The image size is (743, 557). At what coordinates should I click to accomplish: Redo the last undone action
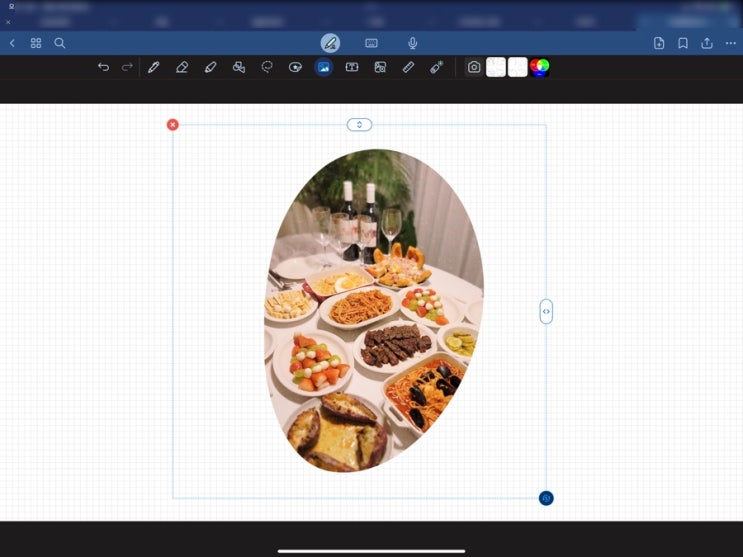pos(127,67)
